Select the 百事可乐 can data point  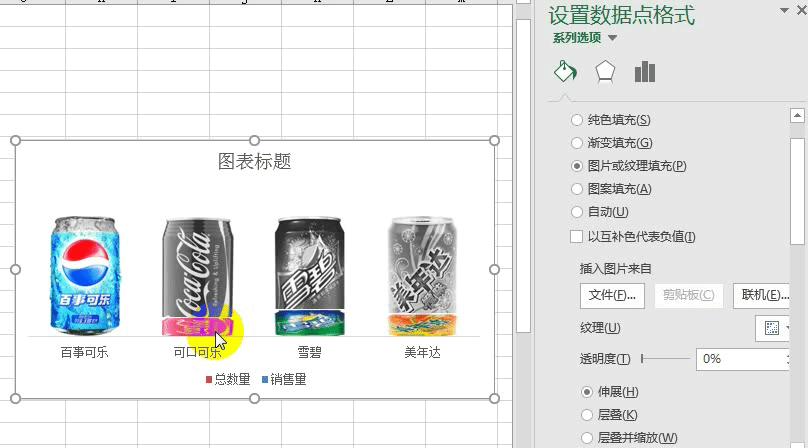pyautogui.click(x=85, y=276)
